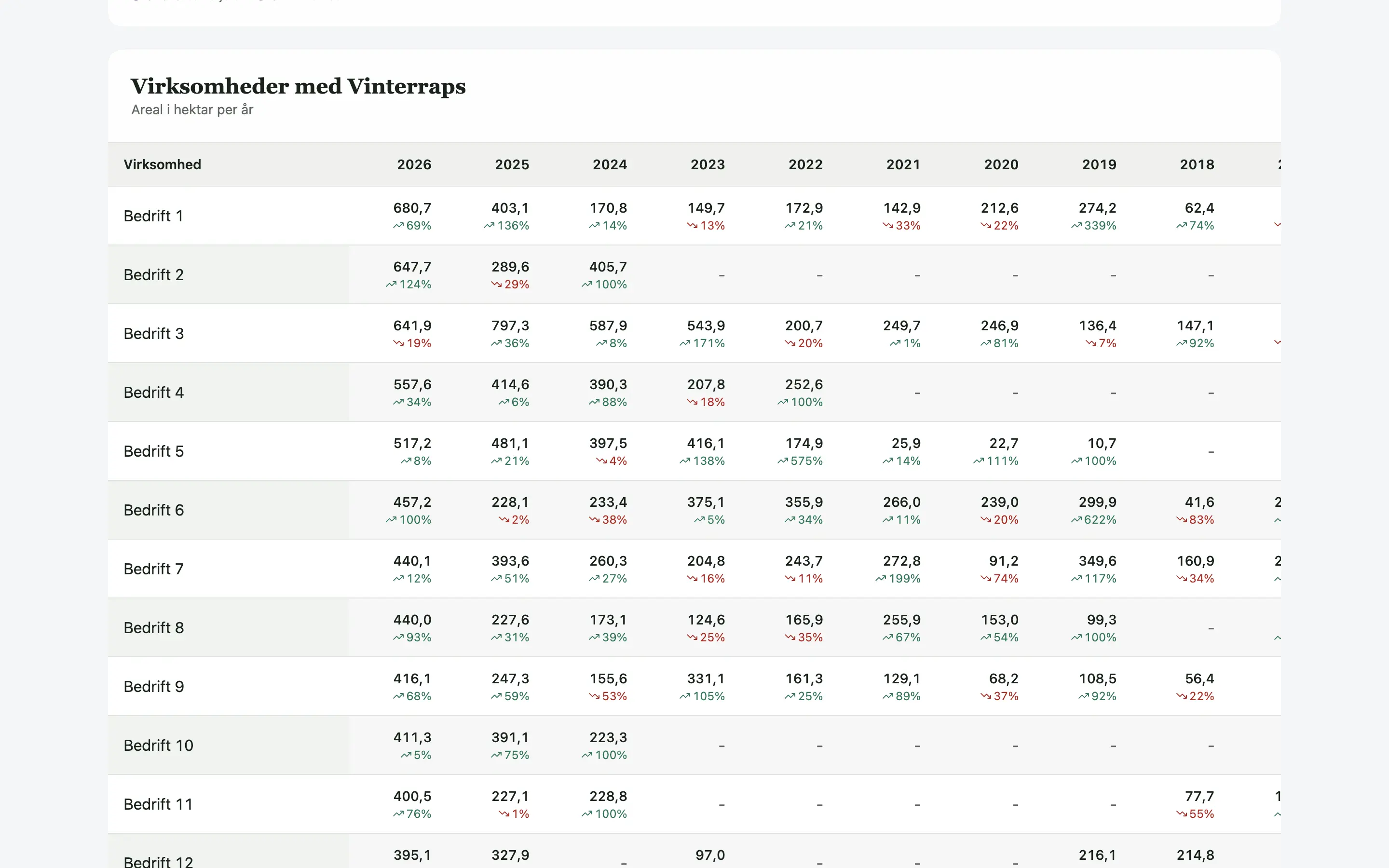1389x868 pixels.
Task: Click the 2025 column header
Action: (x=512, y=165)
